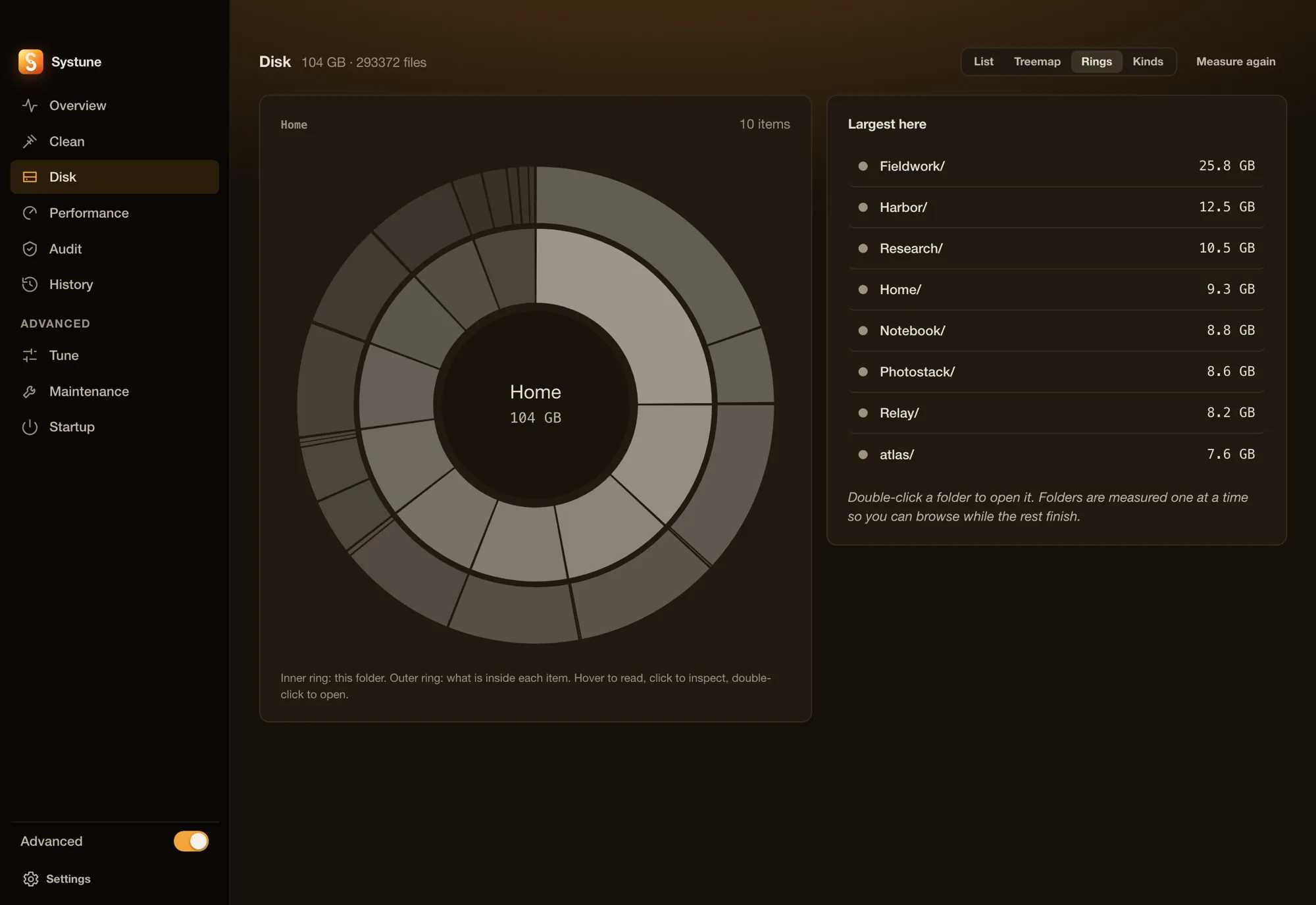Image resolution: width=1316 pixels, height=905 pixels.
Task: Turn off the Advanced toggle switch
Action: point(191,841)
